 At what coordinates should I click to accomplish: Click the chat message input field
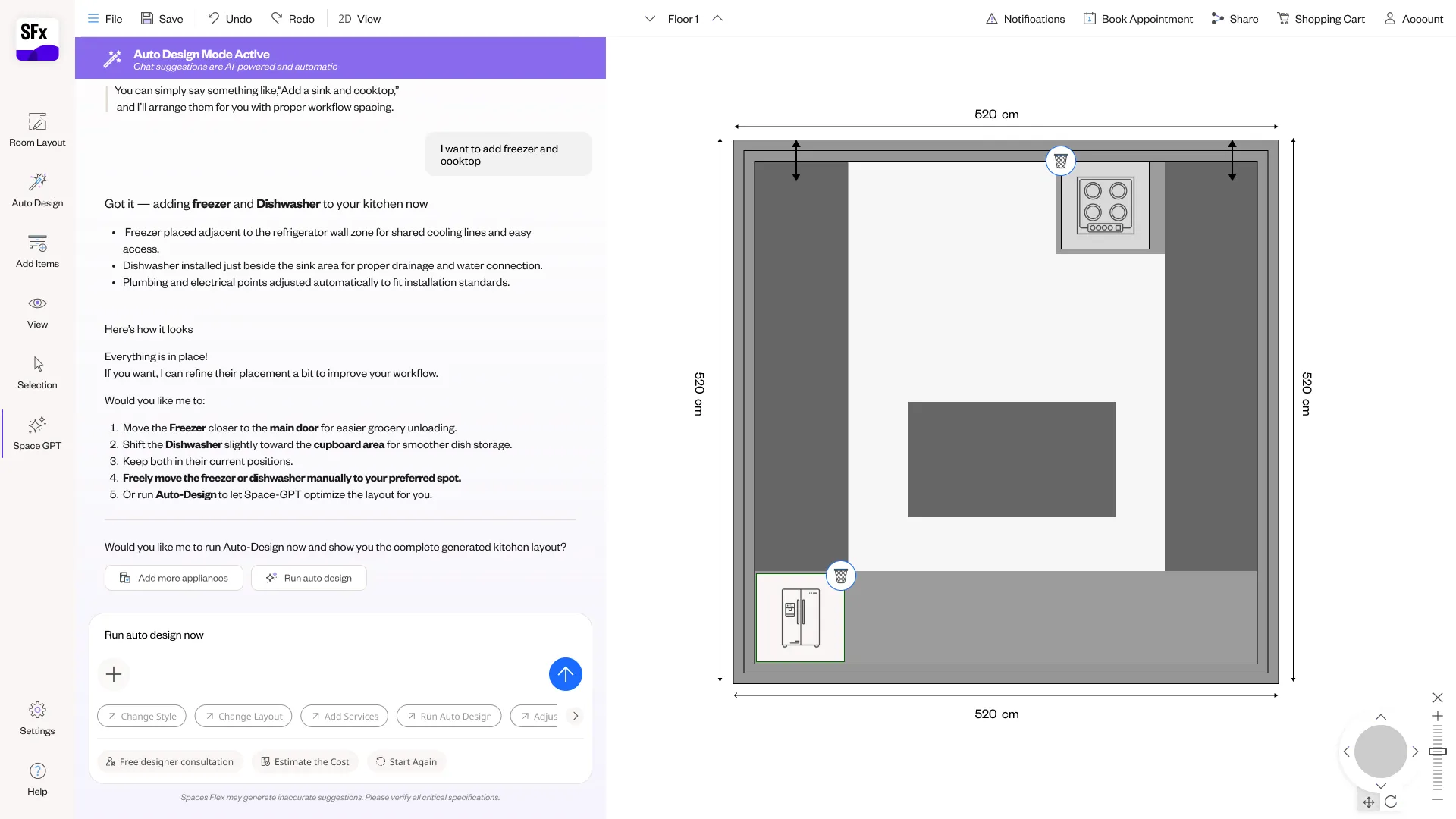click(340, 635)
